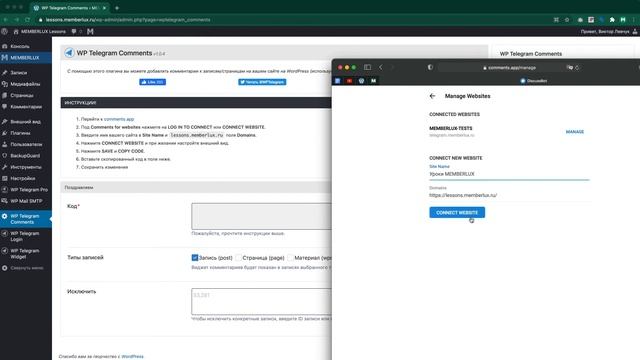Click the CONNECT WEBSITE button
This screenshot has width=640, height=360.
[457, 212]
